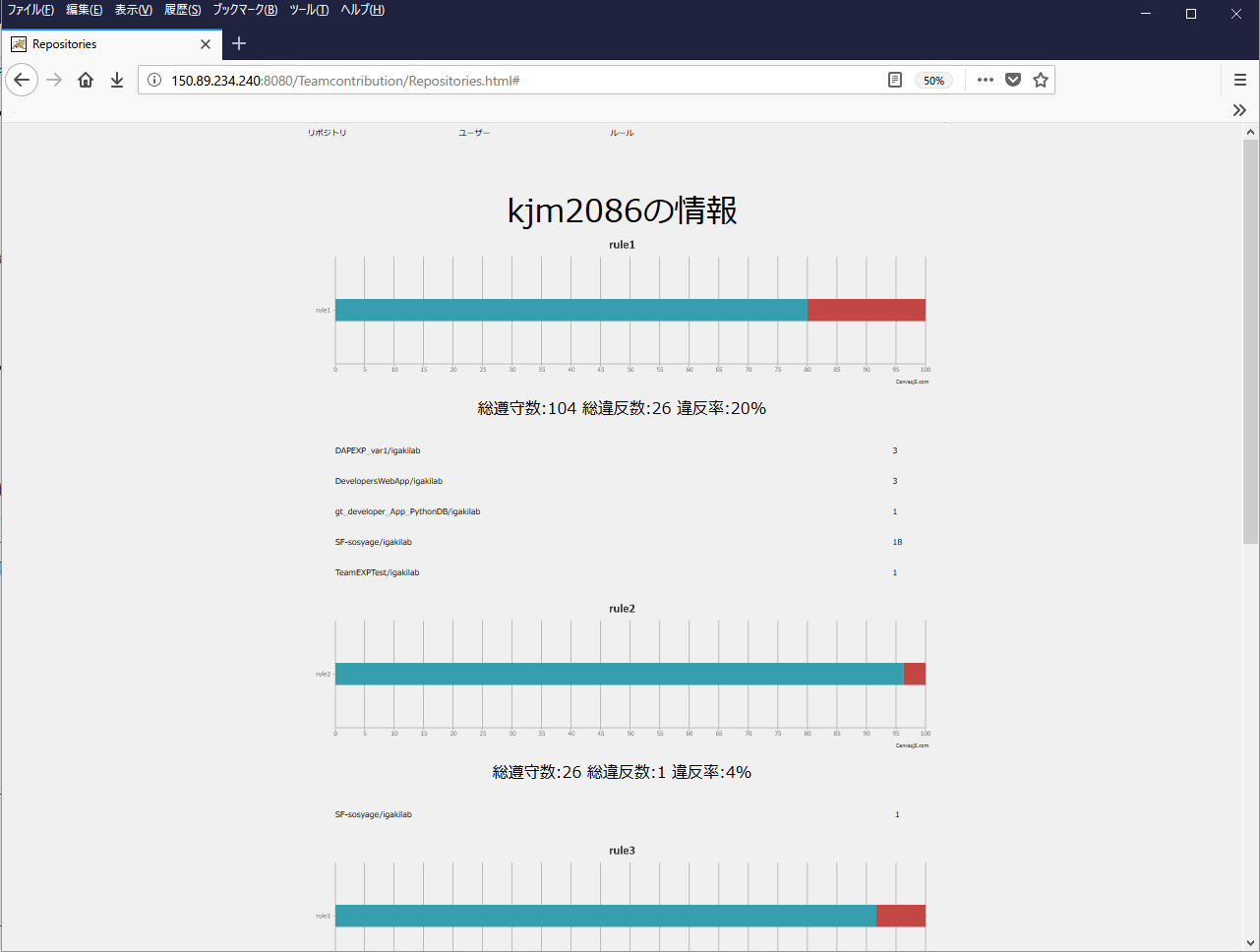Click the kjm2086の情報 heading

(x=622, y=210)
